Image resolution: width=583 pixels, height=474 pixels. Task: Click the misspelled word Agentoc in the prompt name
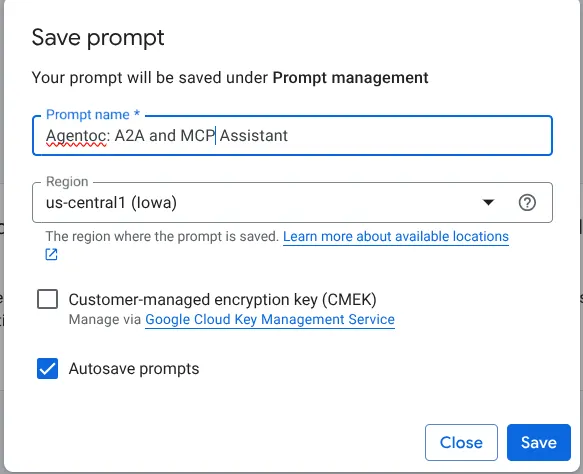tap(76, 136)
